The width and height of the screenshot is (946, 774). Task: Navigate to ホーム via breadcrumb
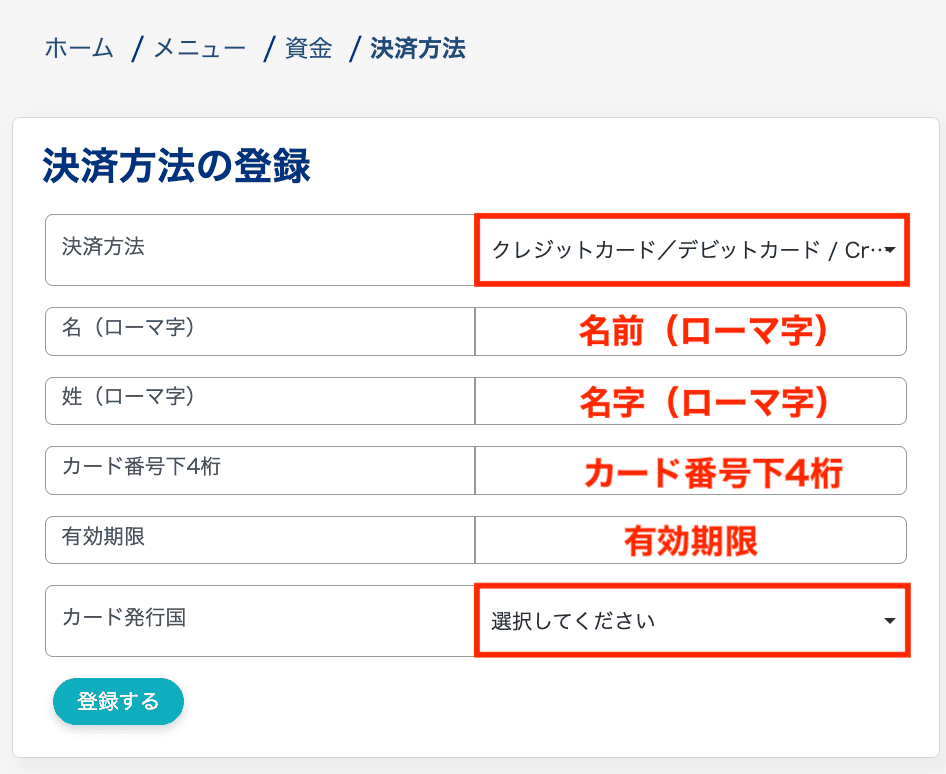(77, 48)
